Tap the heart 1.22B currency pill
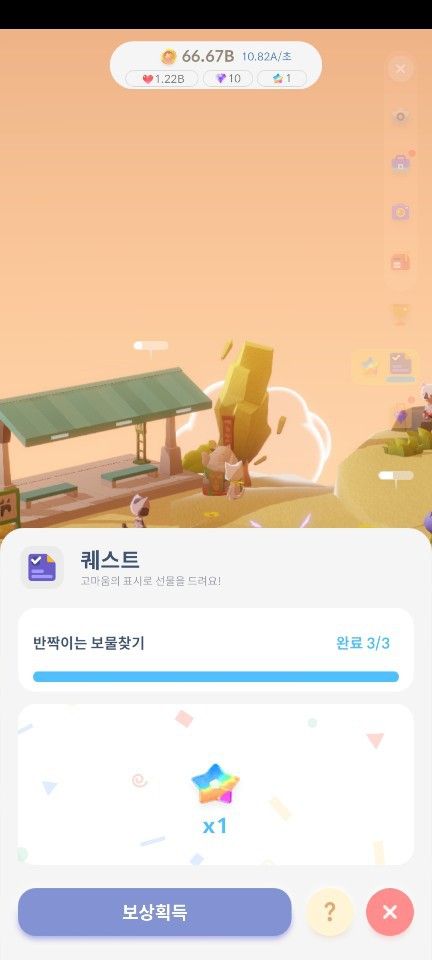Image resolution: width=432 pixels, height=960 pixels. click(x=162, y=79)
